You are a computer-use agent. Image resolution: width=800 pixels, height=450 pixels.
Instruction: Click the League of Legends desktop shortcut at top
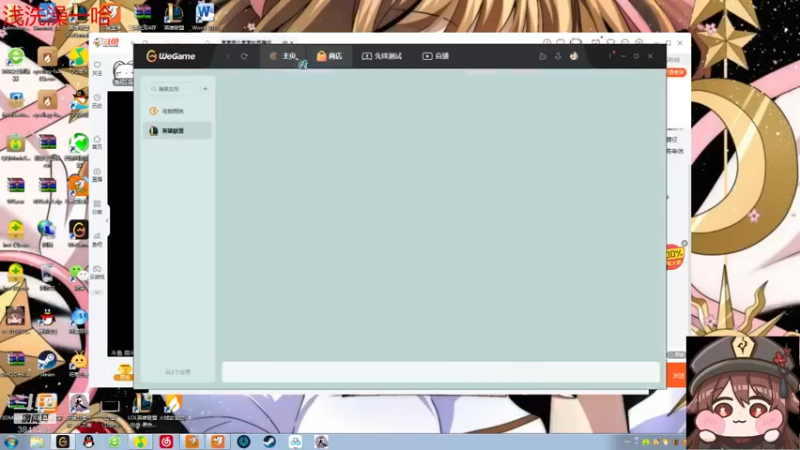coord(173,17)
